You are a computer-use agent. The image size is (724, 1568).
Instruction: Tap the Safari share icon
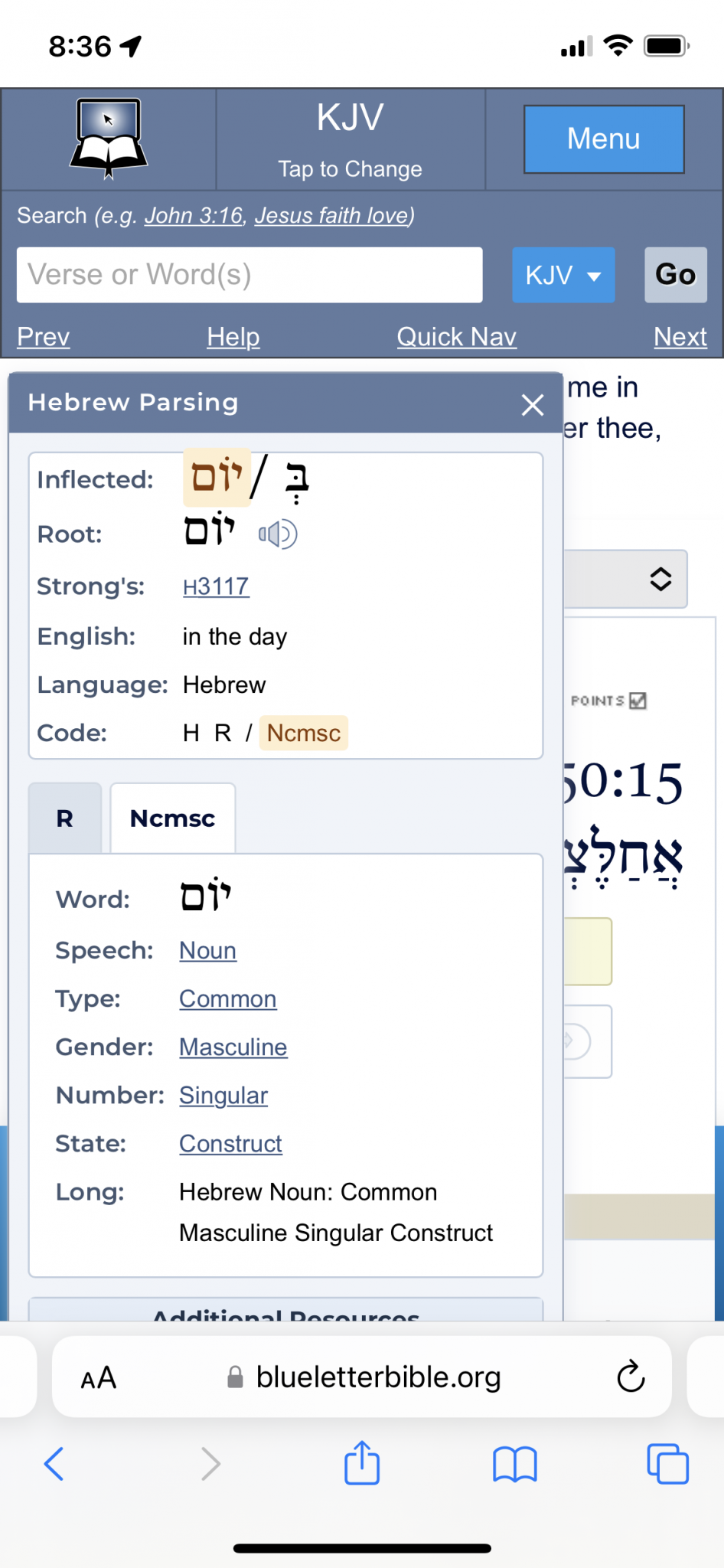(x=362, y=1463)
